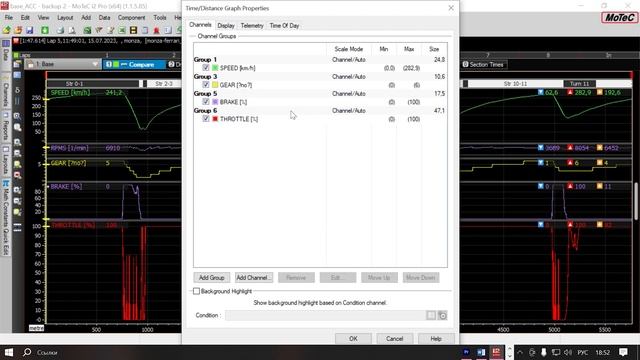The width and height of the screenshot is (640, 360).
Task: Enable the Background Highlight checkbox
Action: (x=196, y=291)
